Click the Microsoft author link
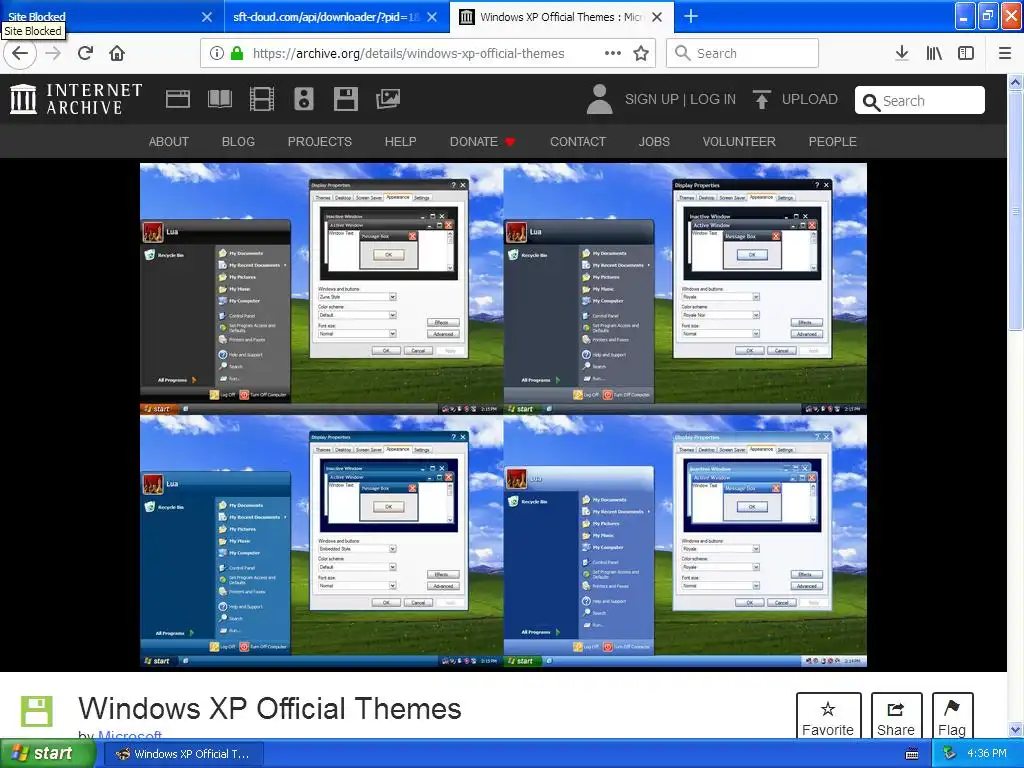 pyautogui.click(x=130, y=735)
